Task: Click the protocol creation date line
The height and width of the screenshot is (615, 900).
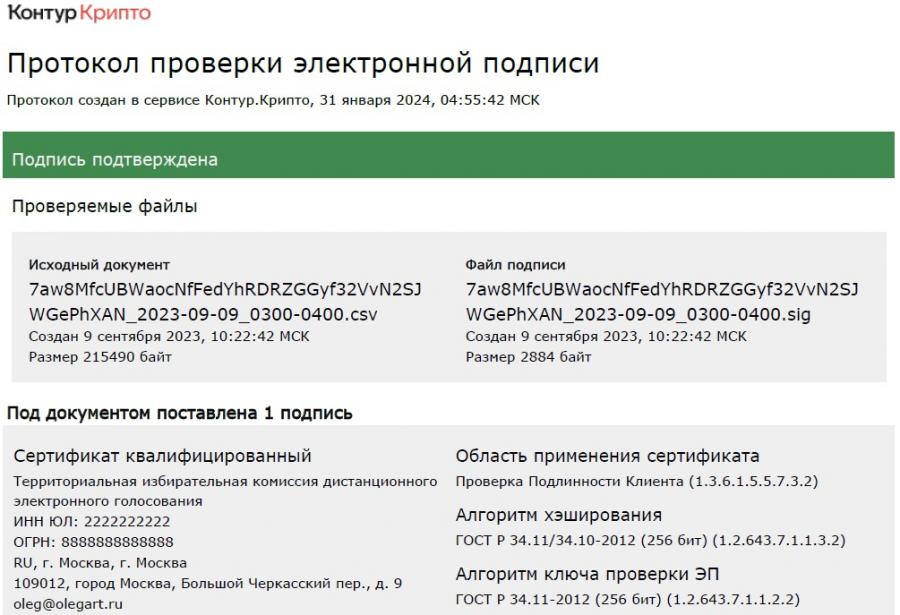Action: pos(273,100)
